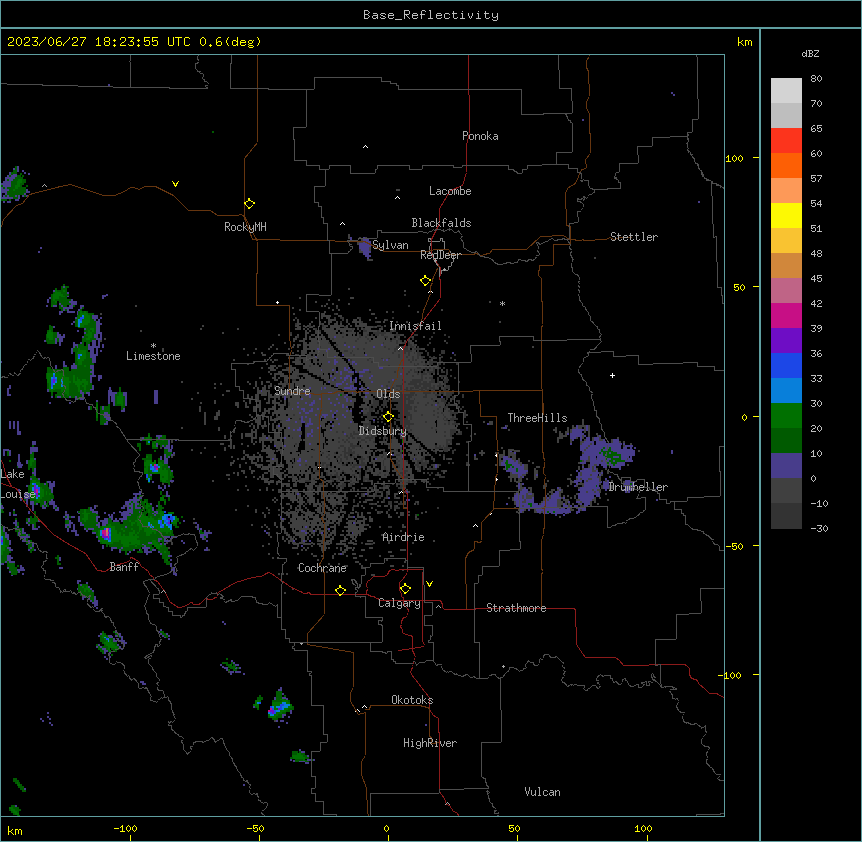Select the 51 dBZ yellow color swatch

click(x=786, y=215)
